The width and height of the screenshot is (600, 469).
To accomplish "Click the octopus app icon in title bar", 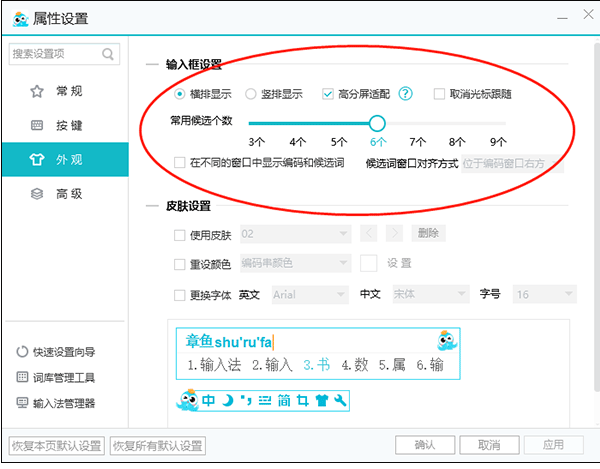I will click(x=20, y=19).
